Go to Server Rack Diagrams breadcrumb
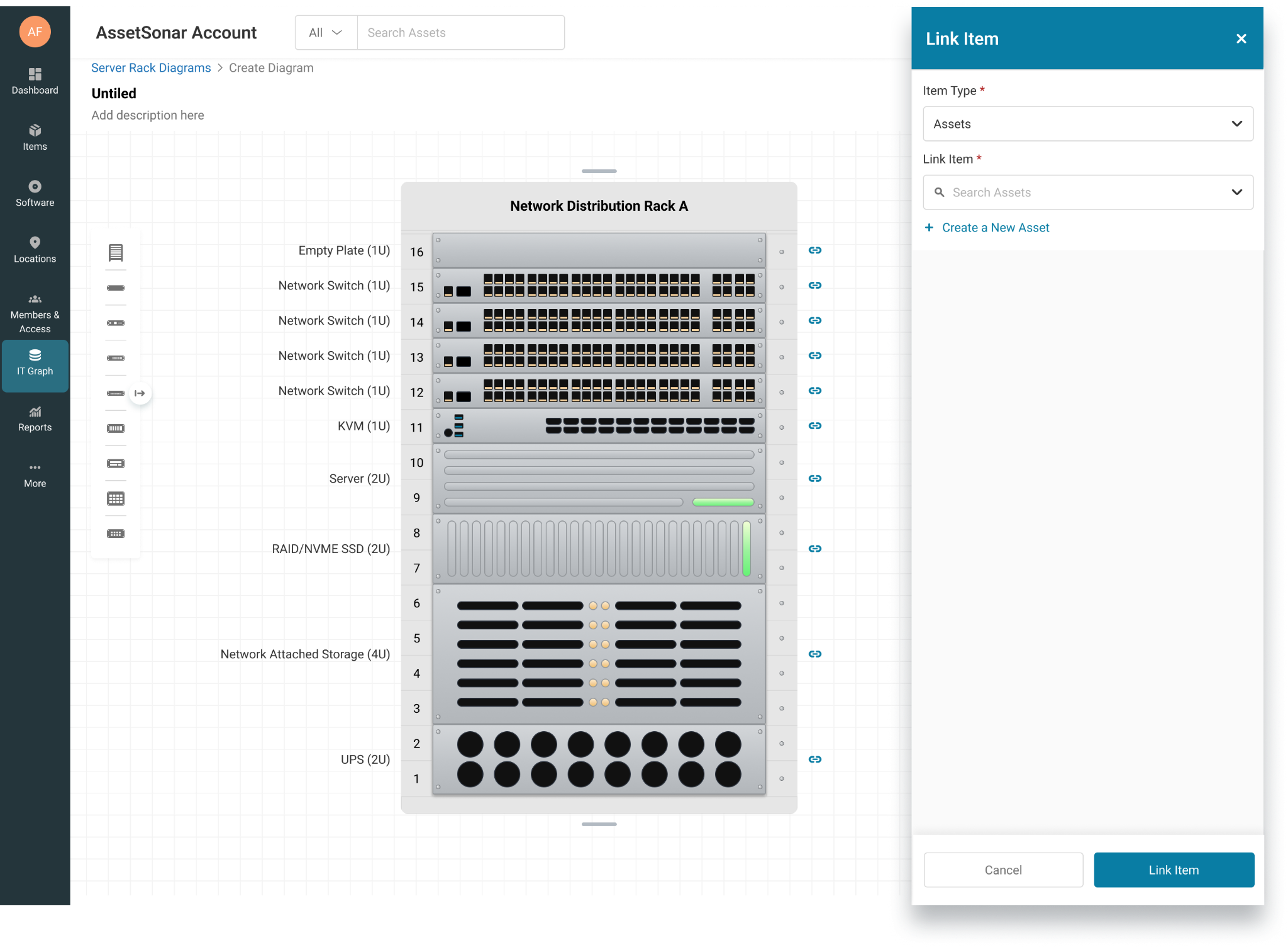The height and width of the screenshot is (947, 1288). click(x=151, y=68)
